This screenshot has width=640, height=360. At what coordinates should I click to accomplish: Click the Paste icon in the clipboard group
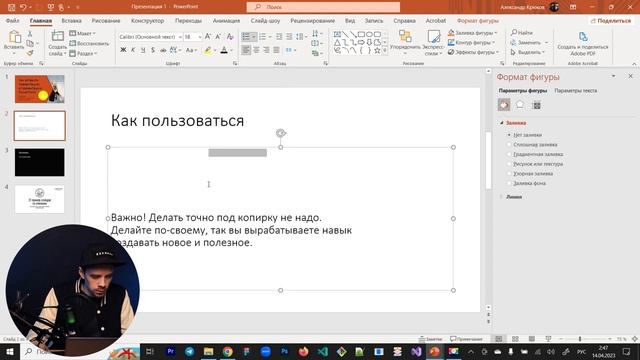(14, 37)
